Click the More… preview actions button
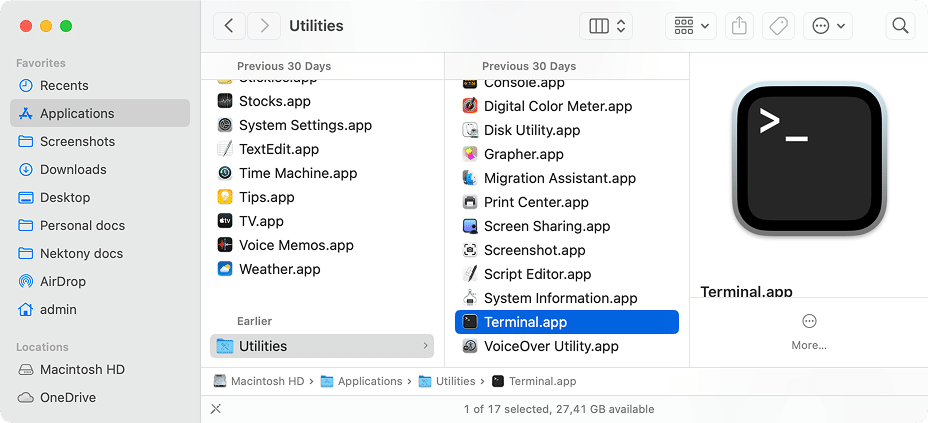This screenshot has height=423, width=928. pyautogui.click(x=809, y=332)
